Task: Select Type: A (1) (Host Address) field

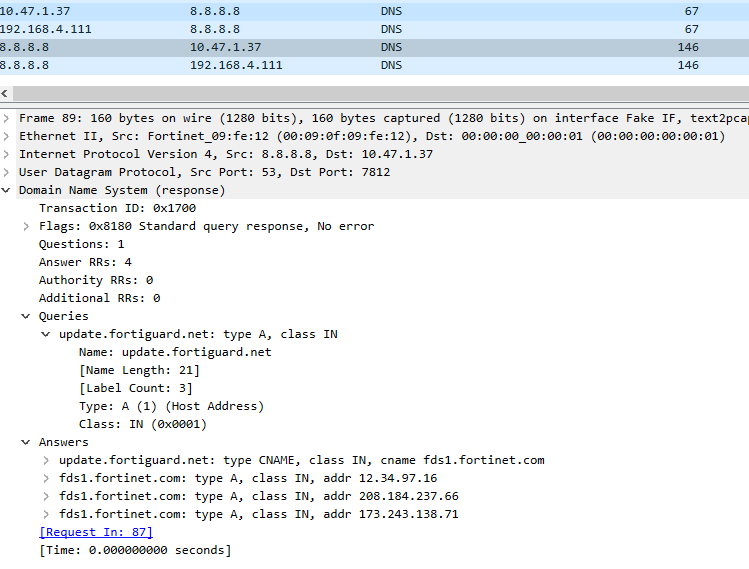Action: pos(171,406)
